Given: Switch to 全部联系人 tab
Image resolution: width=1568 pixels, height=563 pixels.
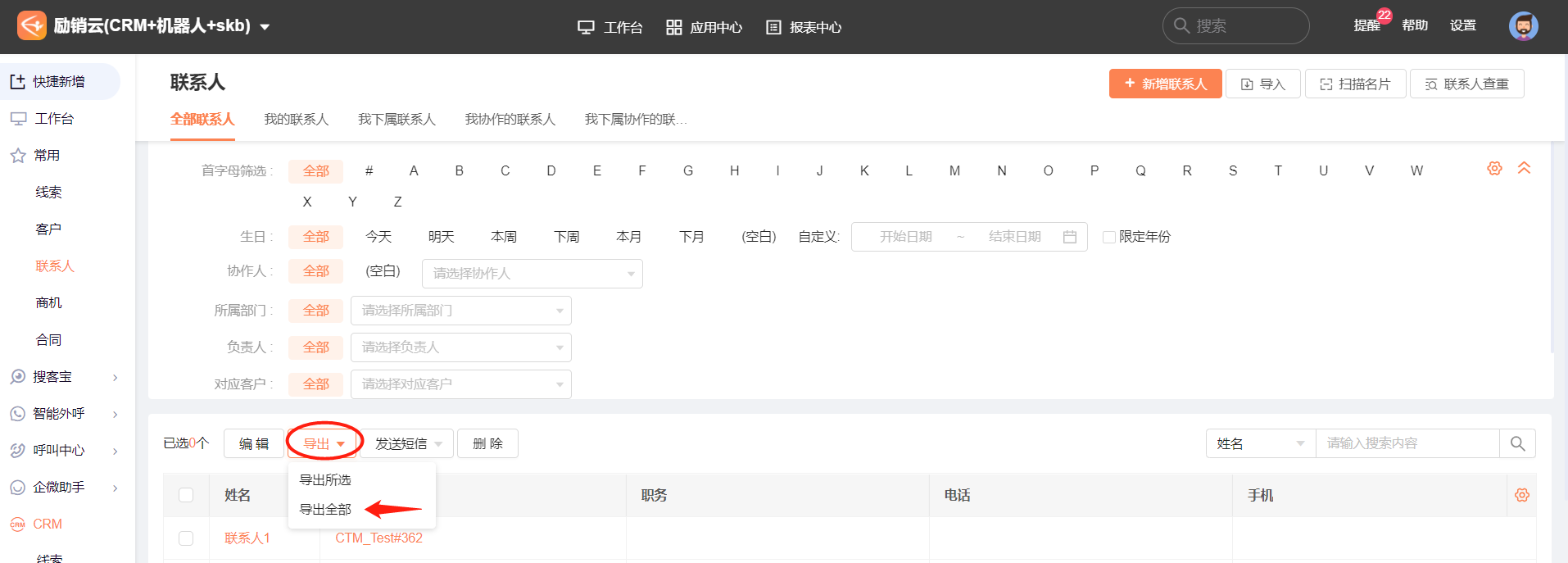Looking at the screenshot, I should pyautogui.click(x=202, y=120).
